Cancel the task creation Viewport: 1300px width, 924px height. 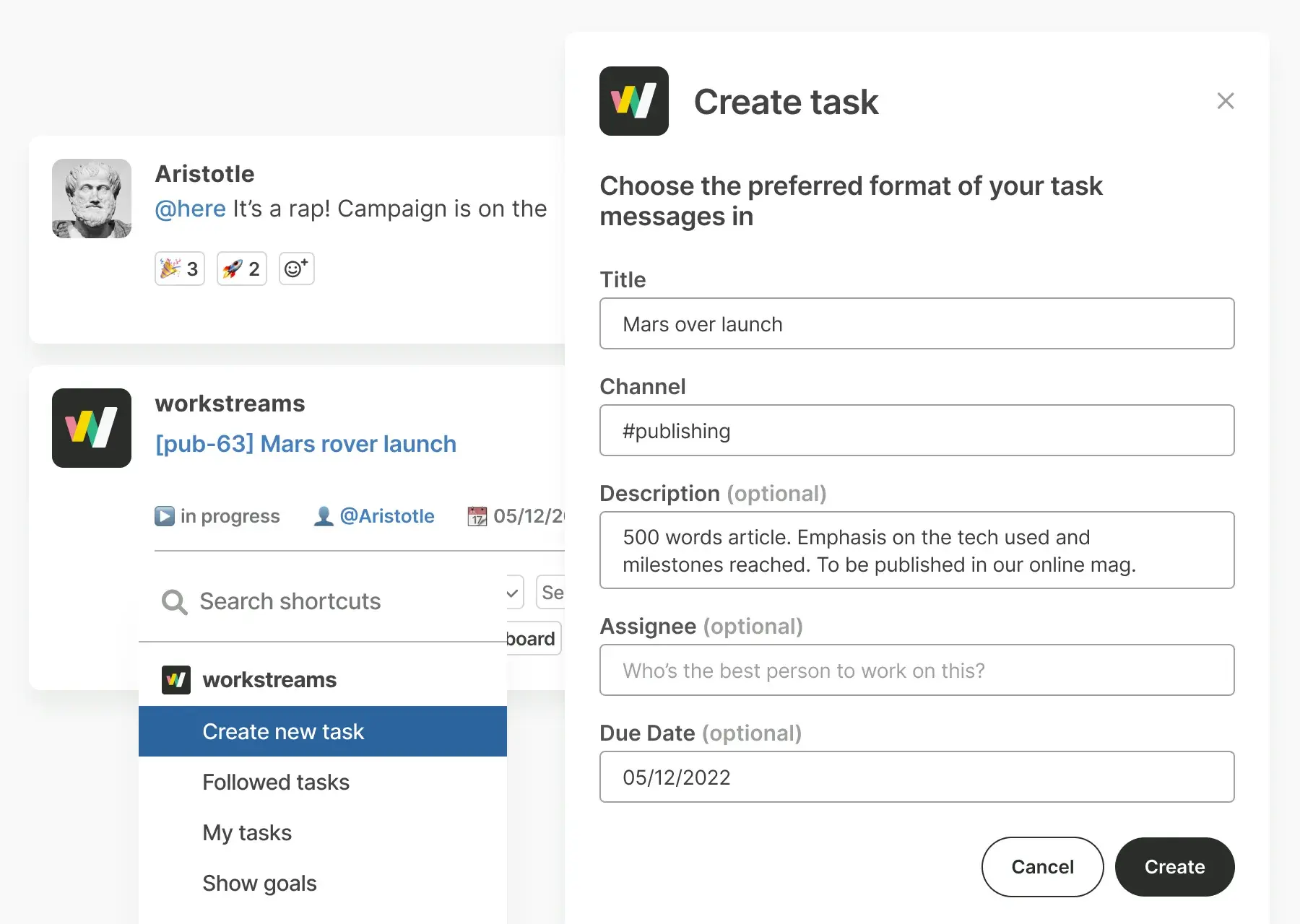1042,867
